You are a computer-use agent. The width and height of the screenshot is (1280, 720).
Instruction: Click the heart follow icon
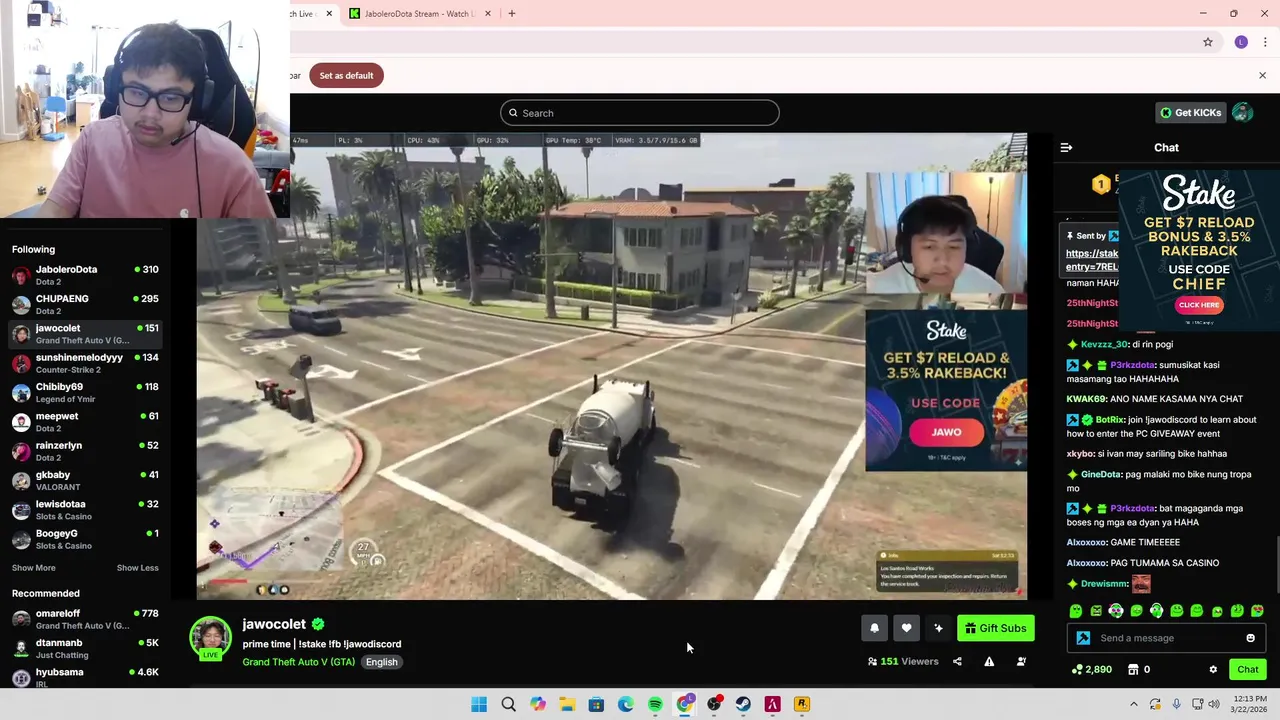[x=906, y=628]
